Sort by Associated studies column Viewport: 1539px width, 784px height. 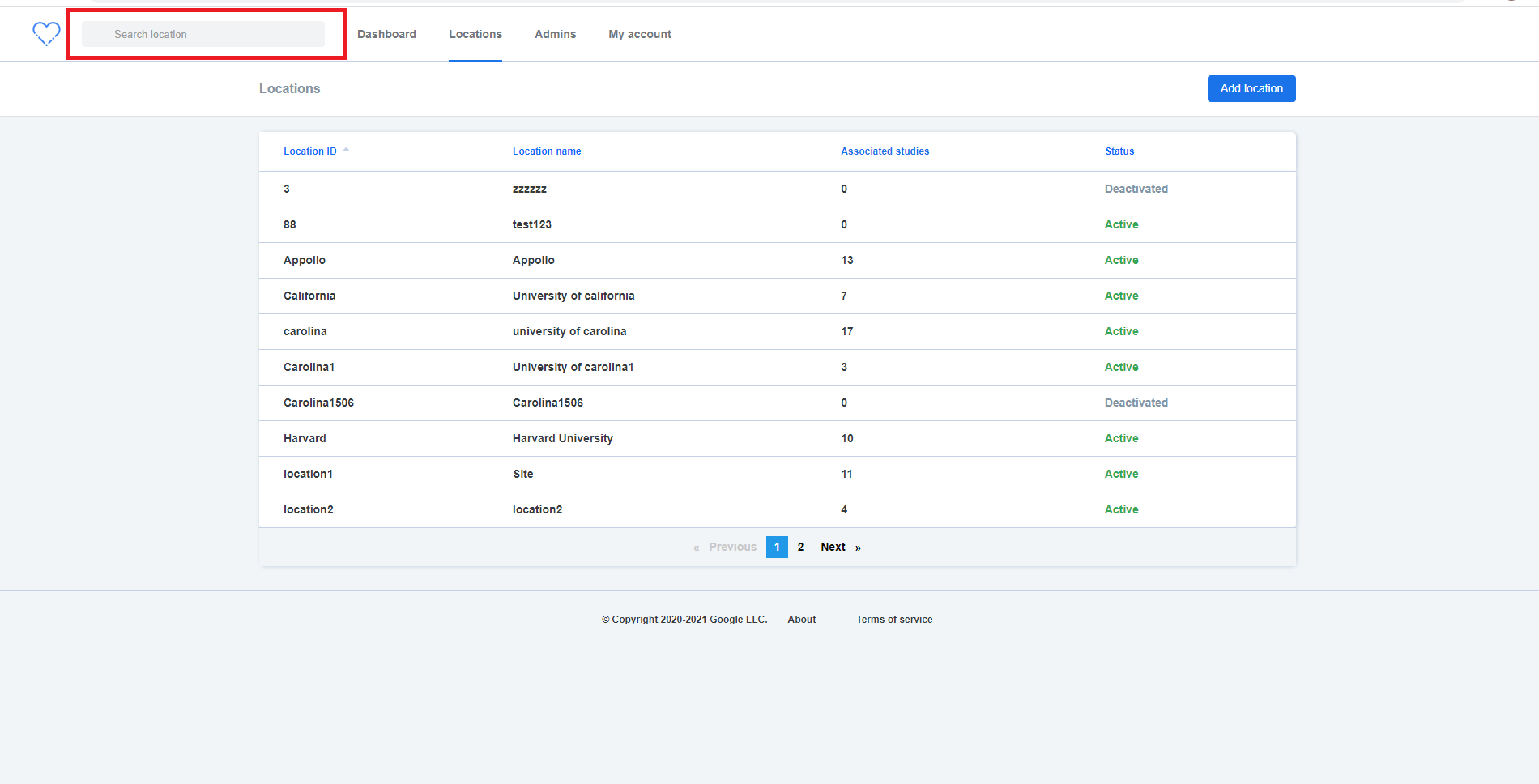pyautogui.click(x=885, y=151)
